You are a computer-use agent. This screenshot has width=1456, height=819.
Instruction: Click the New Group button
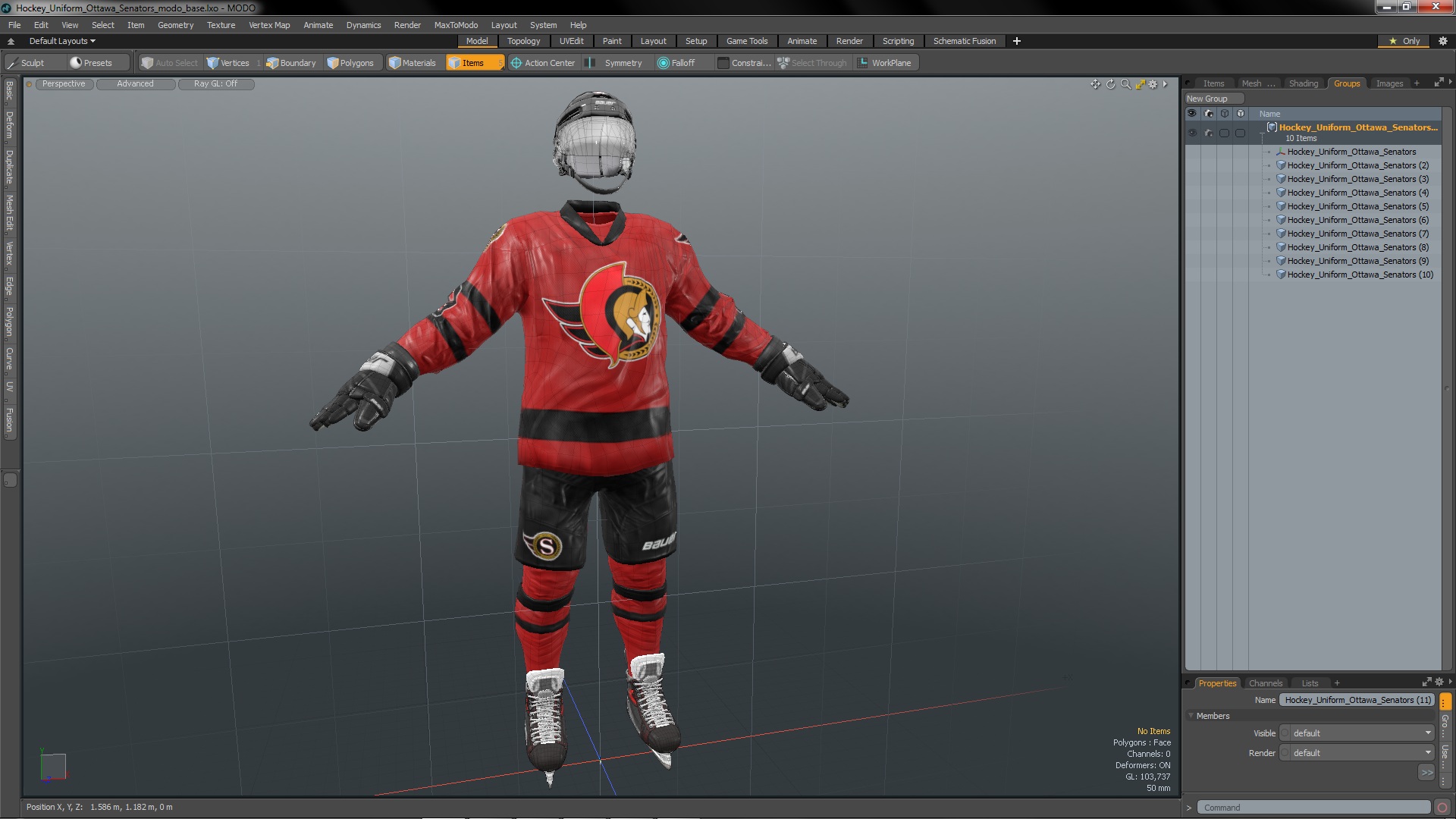[x=1213, y=99]
